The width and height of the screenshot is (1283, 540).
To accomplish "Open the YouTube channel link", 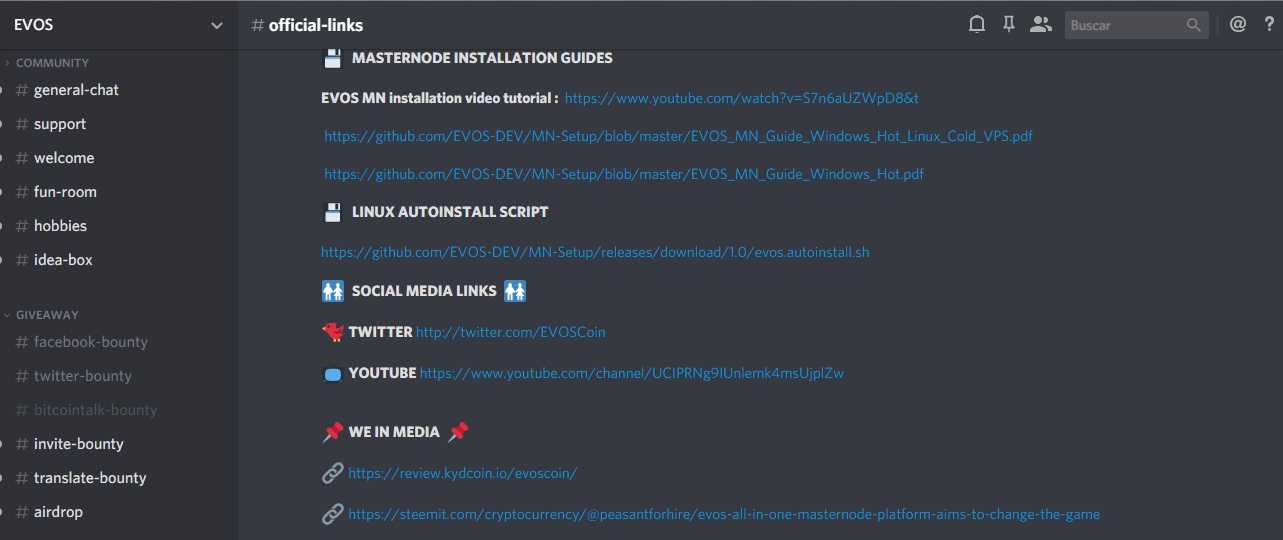I will click(x=632, y=373).
